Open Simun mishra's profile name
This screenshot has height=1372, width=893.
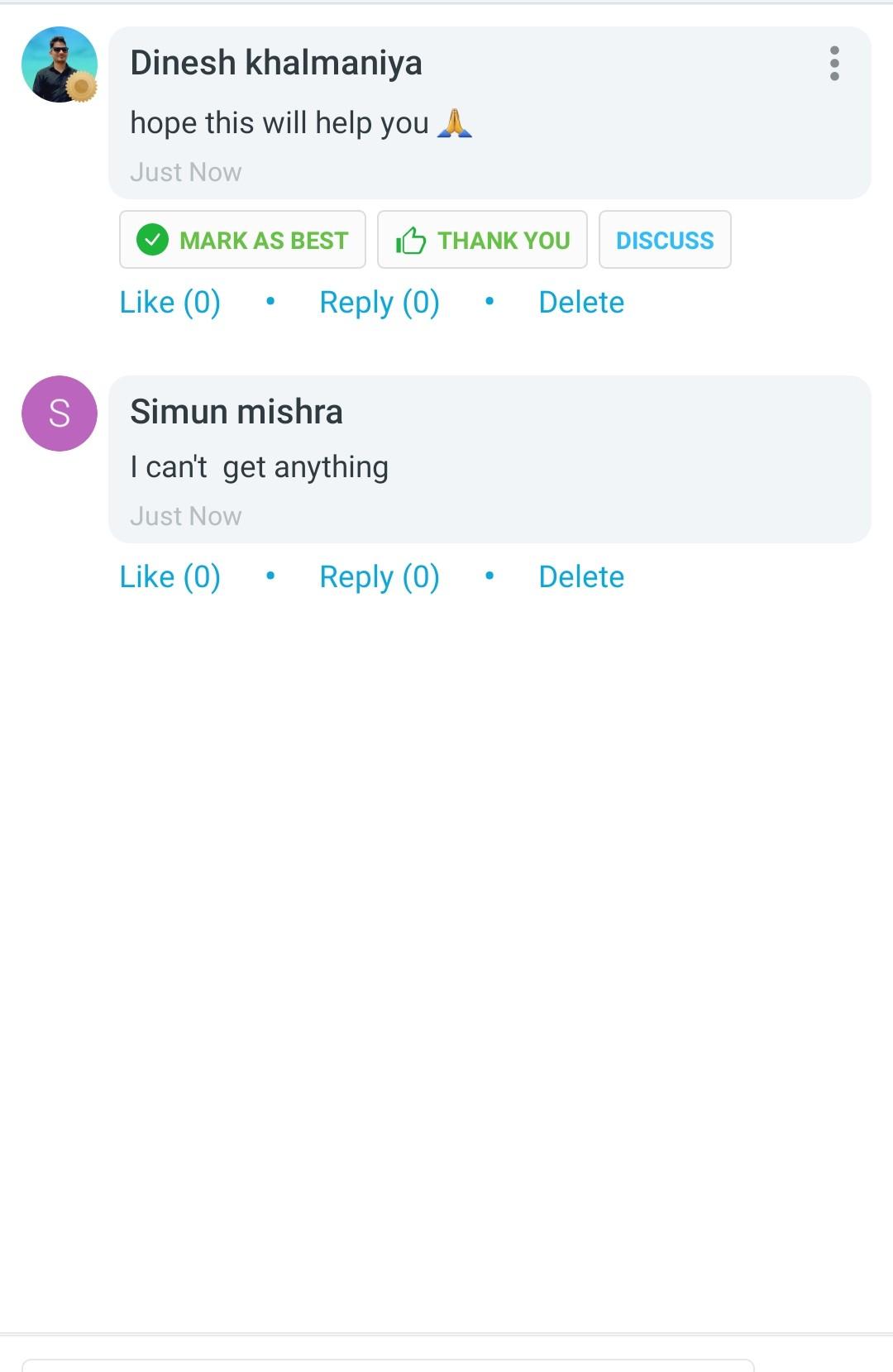(236, 412)
